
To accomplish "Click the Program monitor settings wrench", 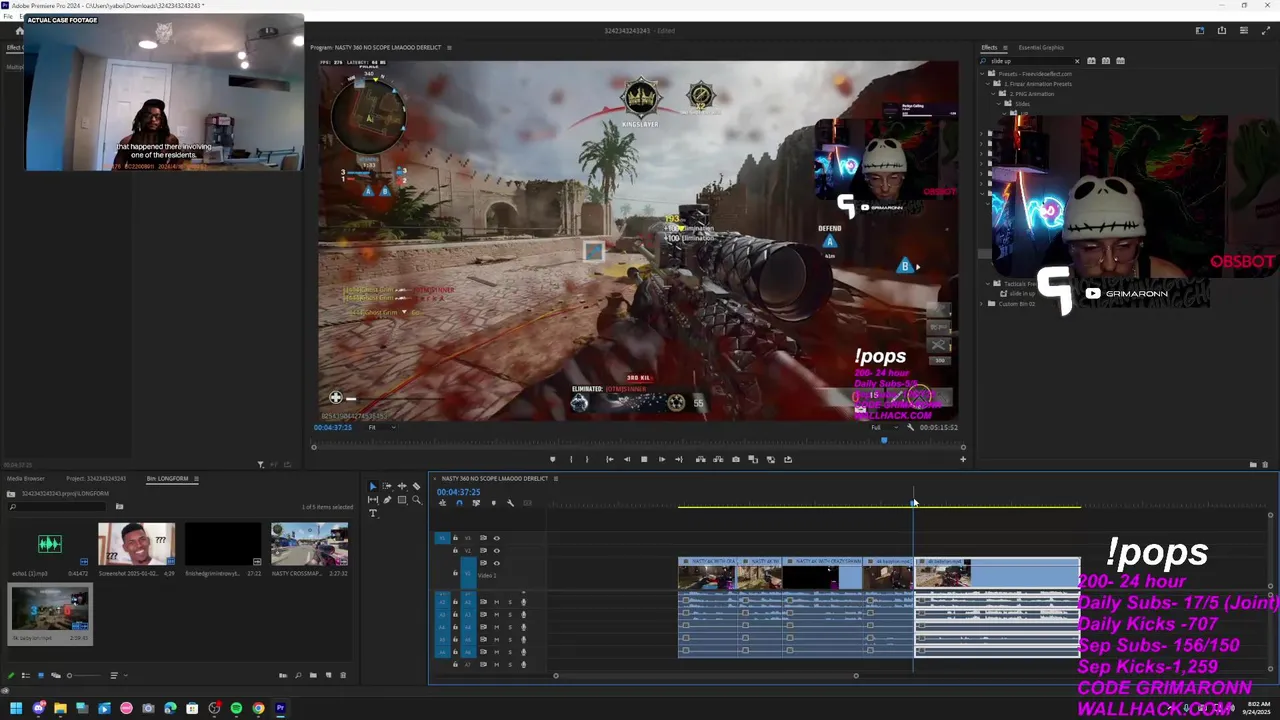I will (x=910, y=427).
